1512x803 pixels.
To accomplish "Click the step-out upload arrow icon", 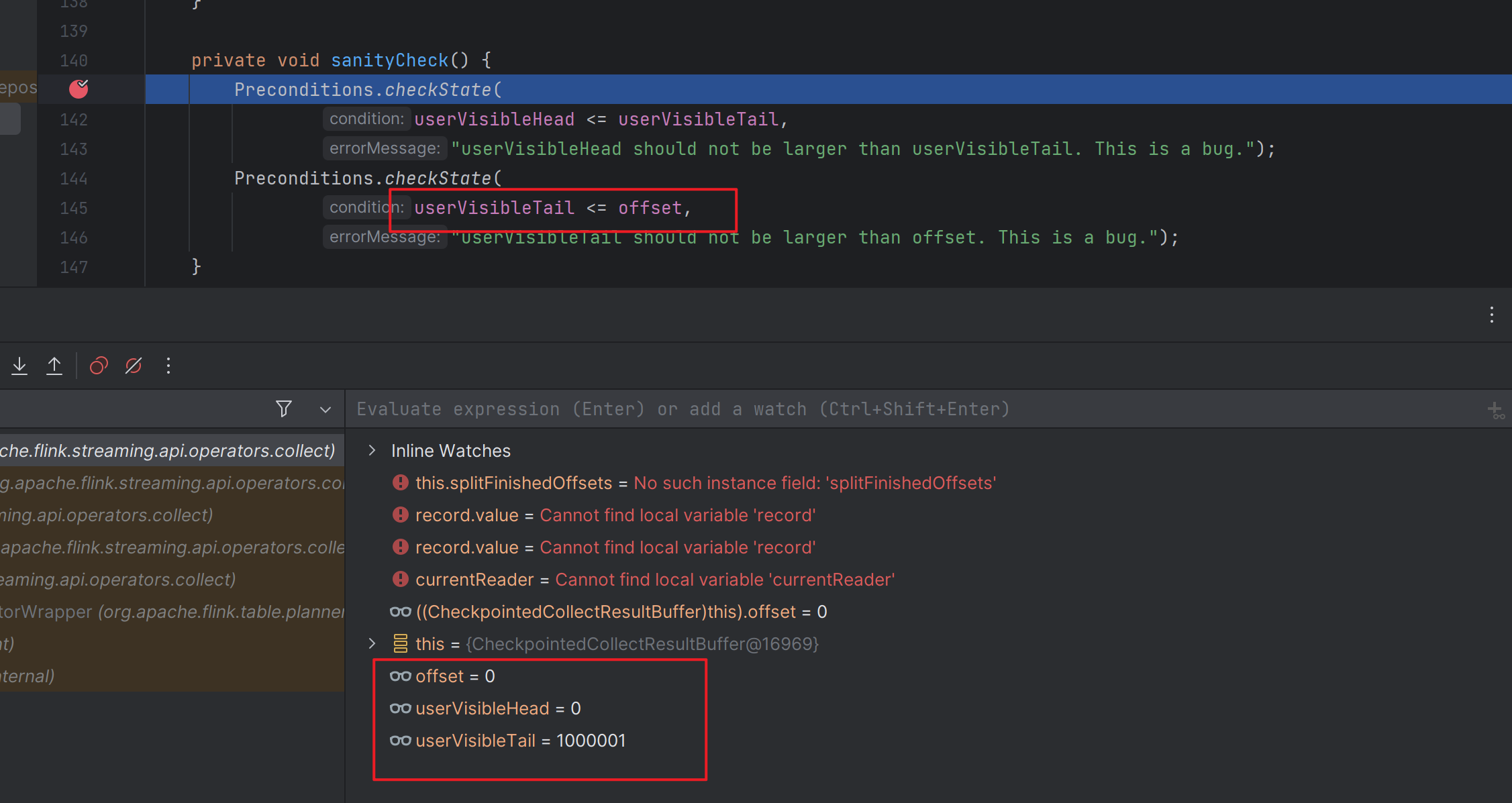I will tap(54, 366).
